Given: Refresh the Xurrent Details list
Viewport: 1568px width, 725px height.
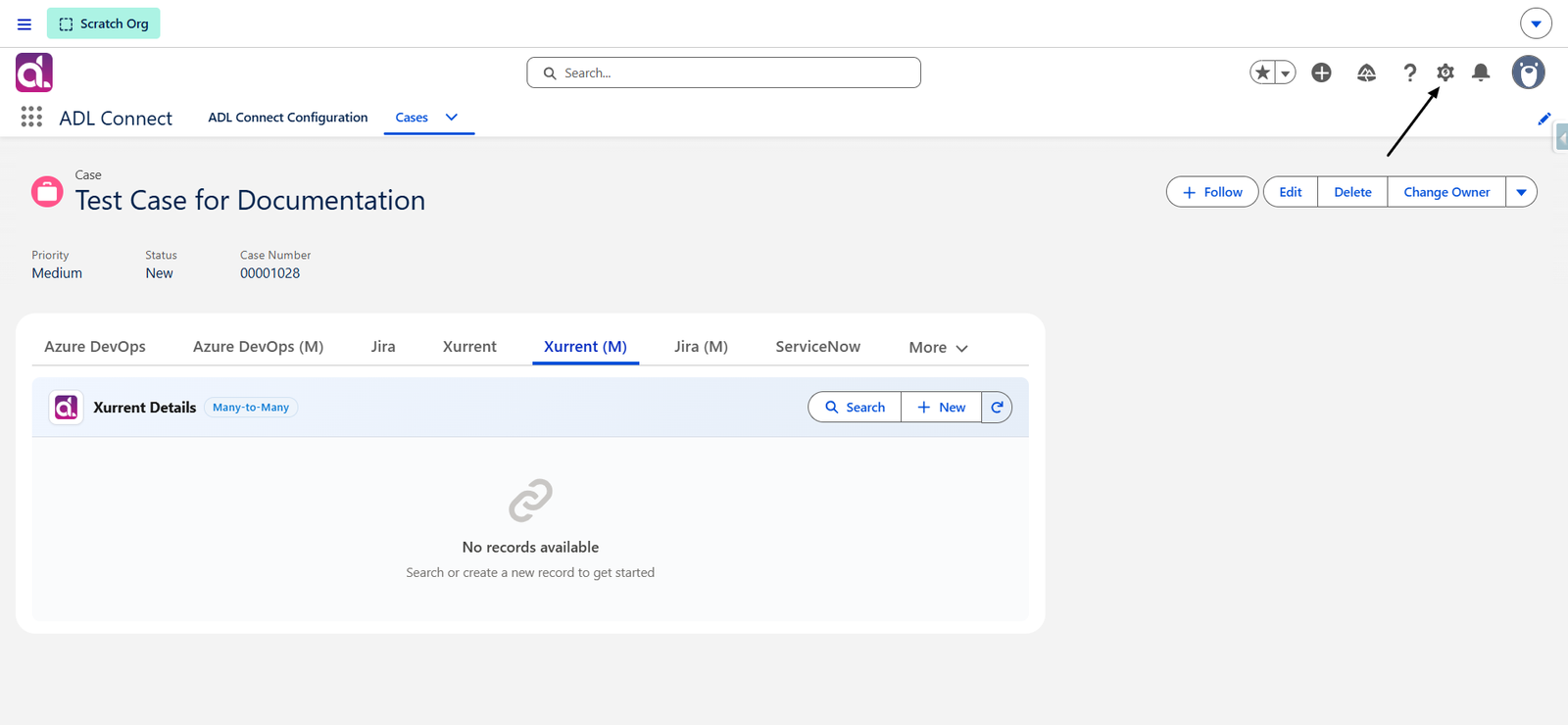Looking at the screenshot, I should (x=997, y=408).
